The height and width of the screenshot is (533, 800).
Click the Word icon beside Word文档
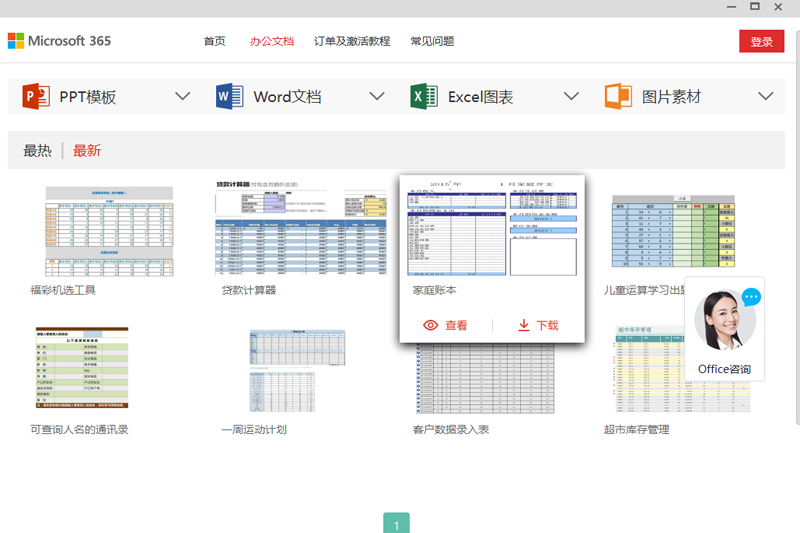tap(230, 97)
